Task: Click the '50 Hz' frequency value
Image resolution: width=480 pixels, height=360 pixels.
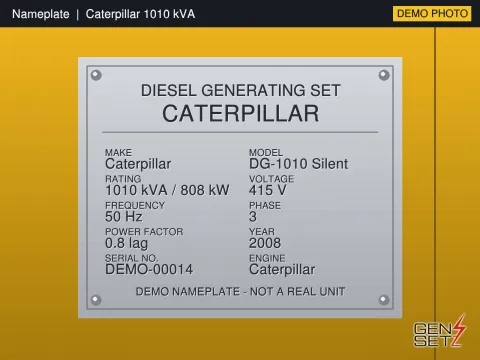Action: (x=124, y=217)
